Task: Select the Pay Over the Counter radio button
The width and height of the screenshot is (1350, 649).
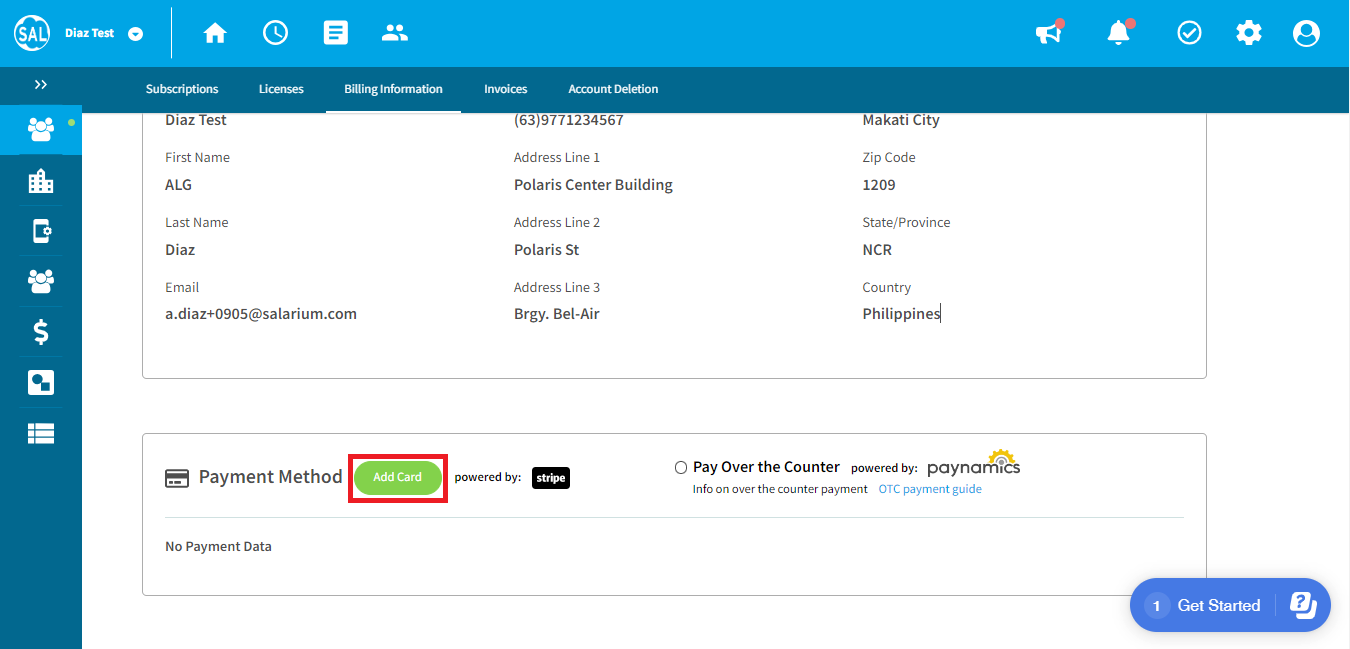Action: click(x=681, y=467)
